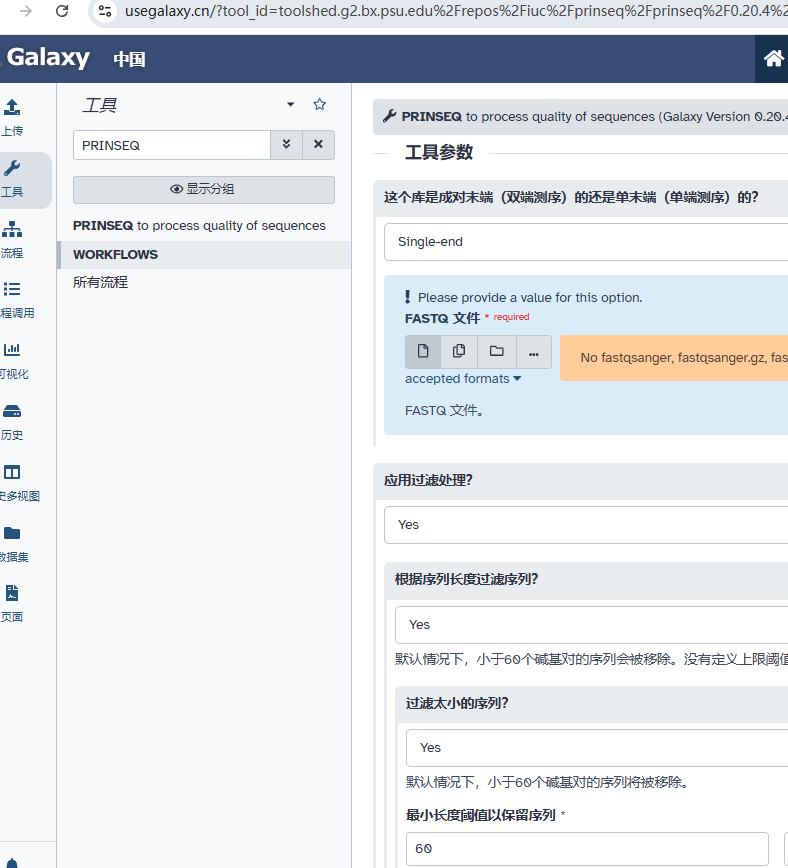Choose dataset collection folder icon
788x868 pixels.
pos(497,352)
